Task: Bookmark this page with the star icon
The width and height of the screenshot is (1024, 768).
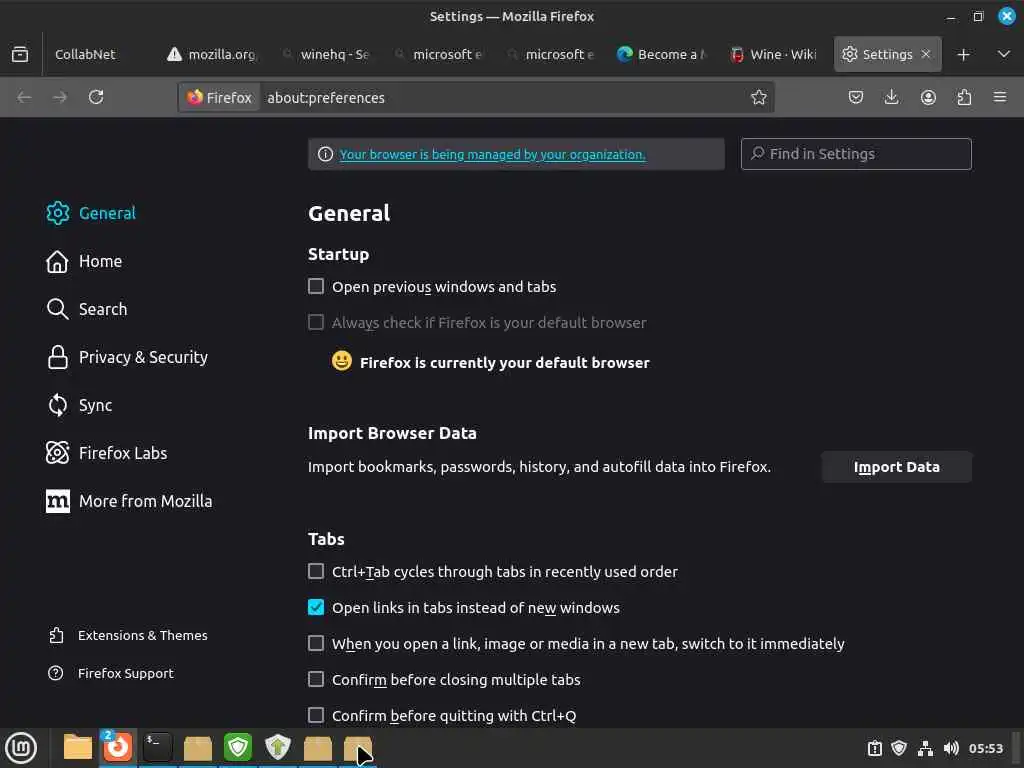Action: (x=758, y=97)
